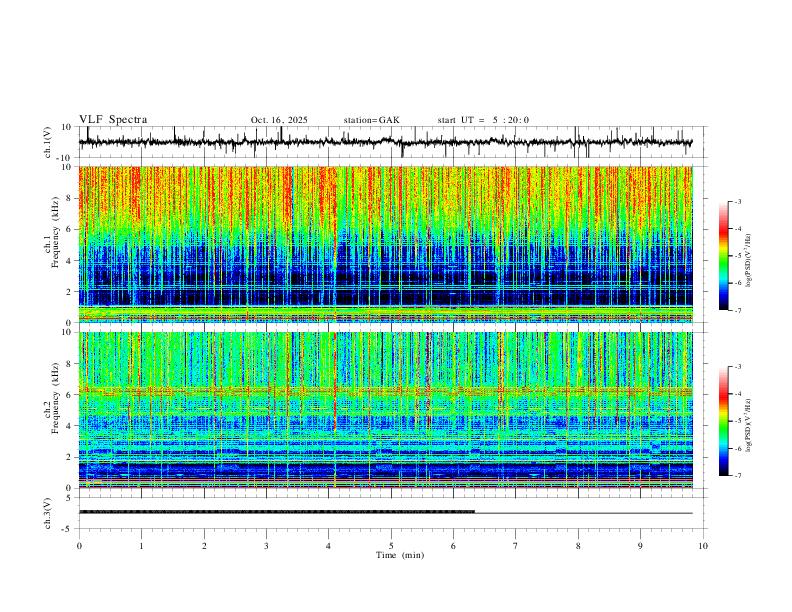Click the ch.1(V) waveform trace panel
The image size is (792, 612).
point(393,142)
